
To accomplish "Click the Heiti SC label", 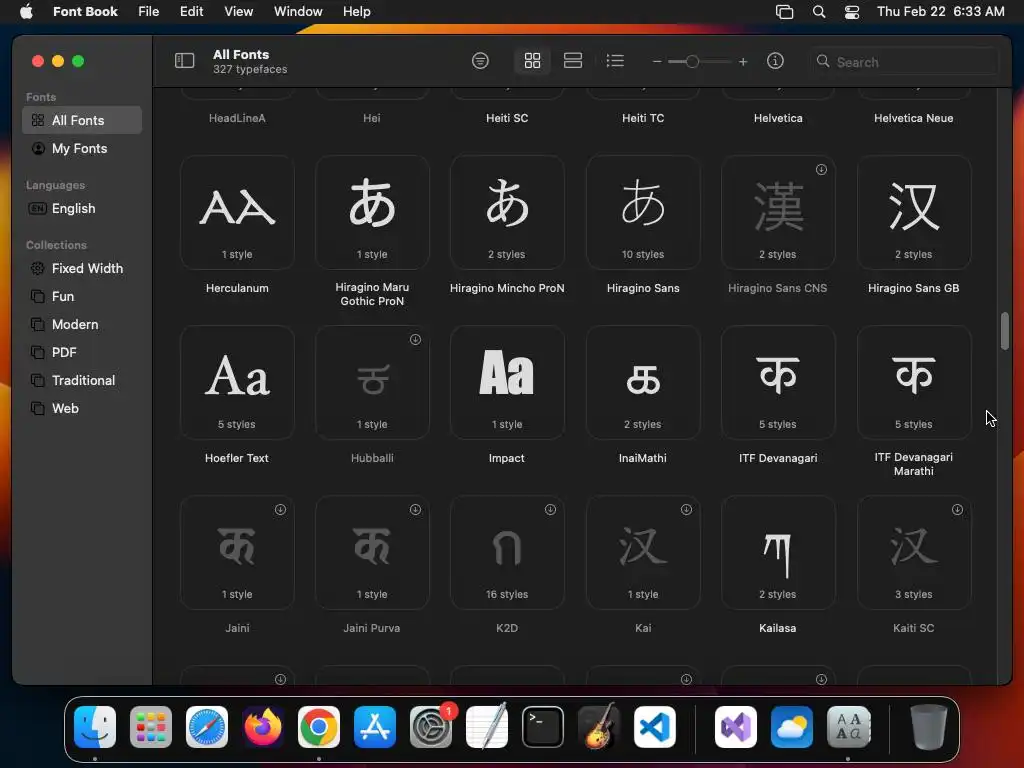I will [x=507, y=118].
